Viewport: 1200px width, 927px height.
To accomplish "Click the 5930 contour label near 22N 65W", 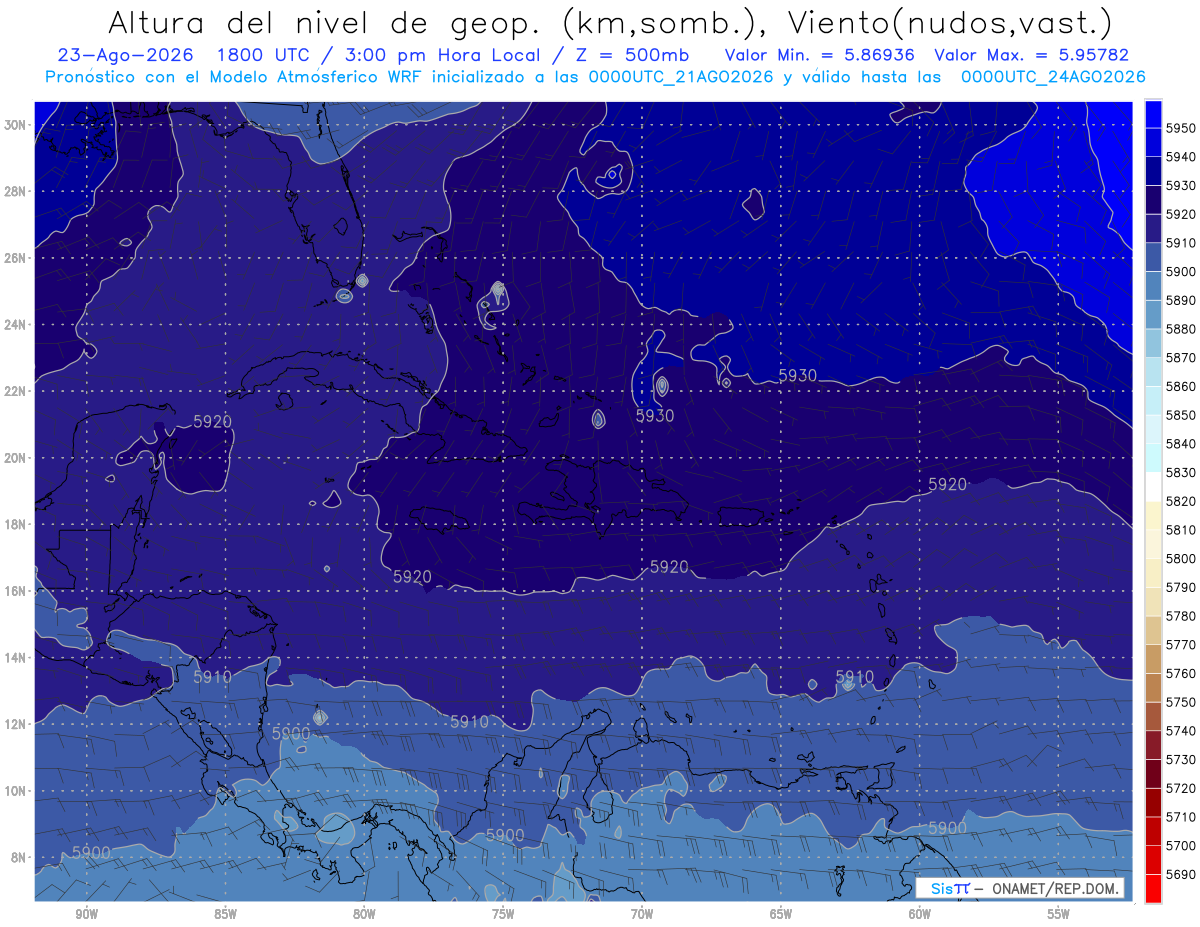I will [x=798, y=376].
